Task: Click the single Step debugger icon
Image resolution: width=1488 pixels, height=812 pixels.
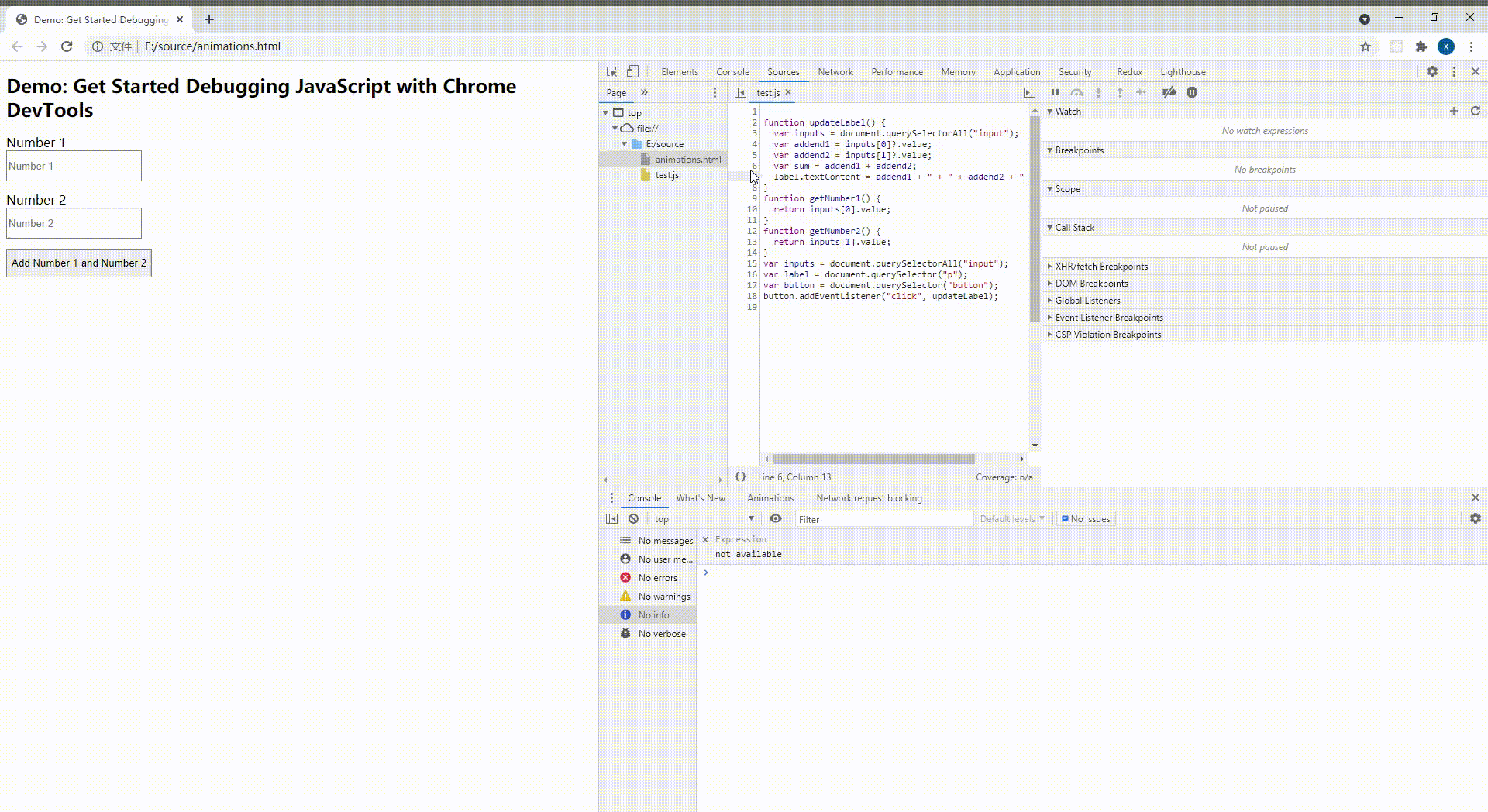Action: pos(1141,92)
